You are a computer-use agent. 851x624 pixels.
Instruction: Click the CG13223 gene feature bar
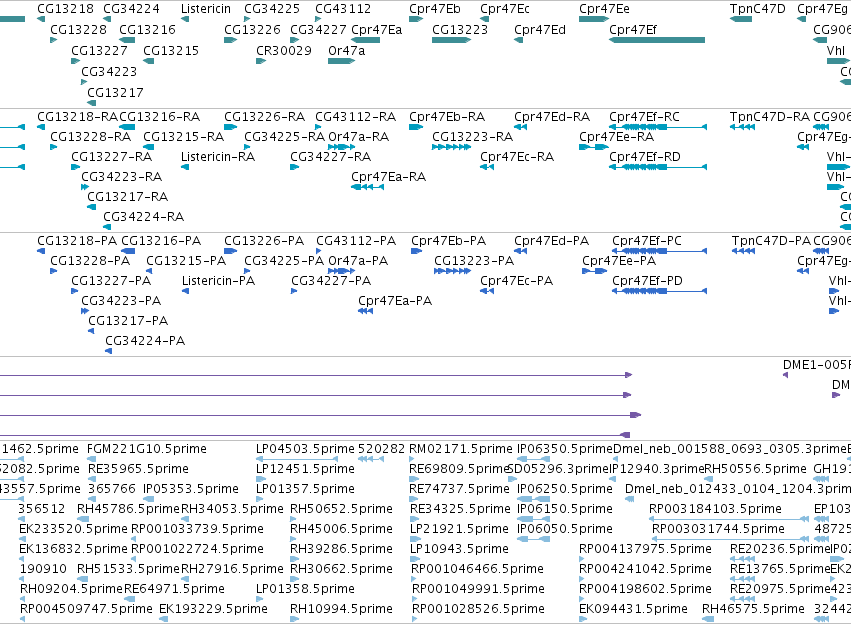coord(451,40)
